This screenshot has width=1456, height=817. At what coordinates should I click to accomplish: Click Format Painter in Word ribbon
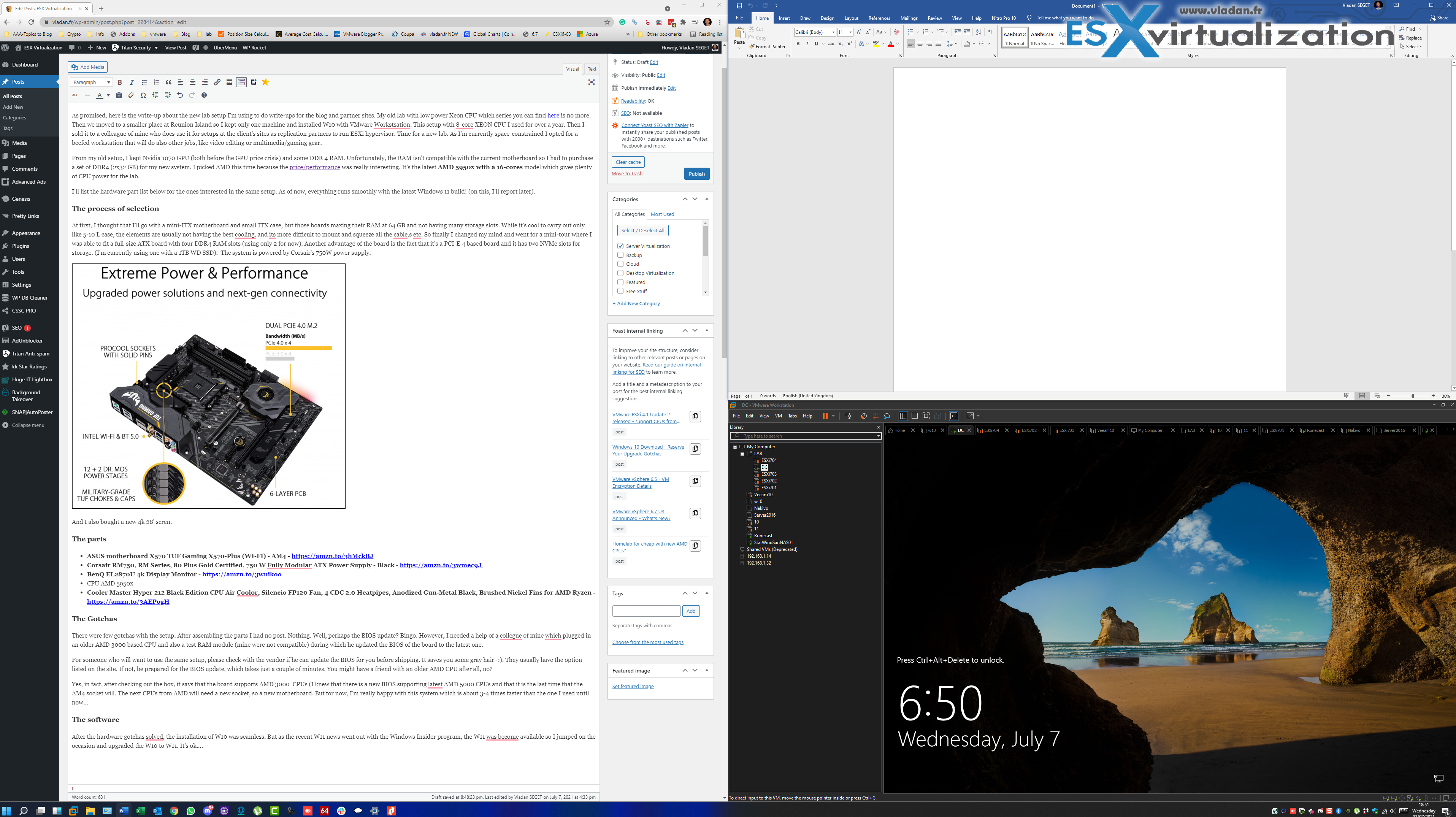click(x=767, y=47)
